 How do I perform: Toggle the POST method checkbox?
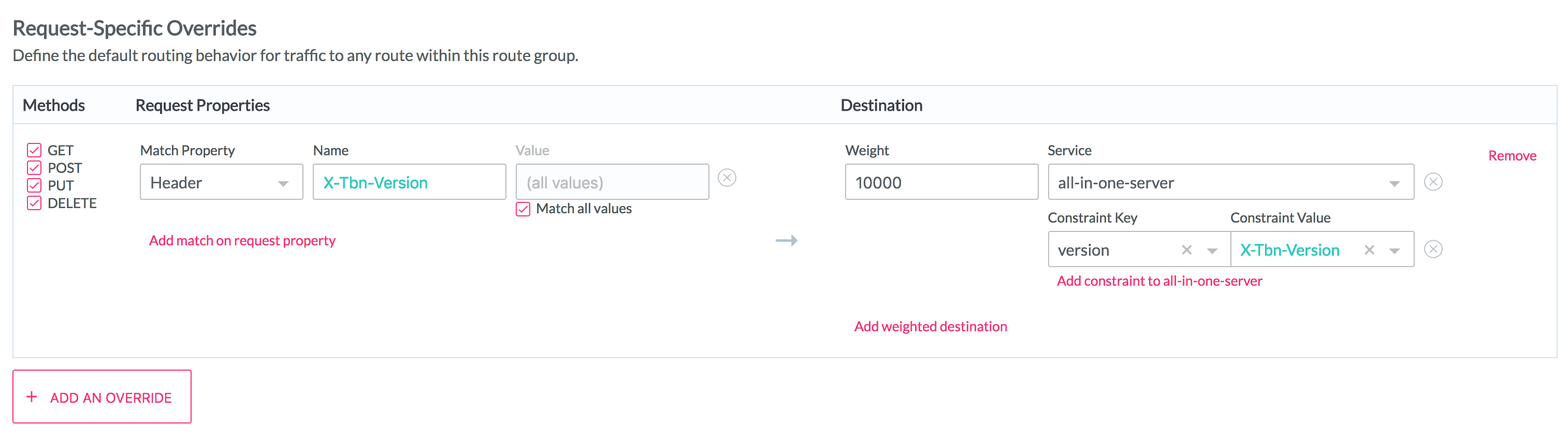tap(34, 167)
